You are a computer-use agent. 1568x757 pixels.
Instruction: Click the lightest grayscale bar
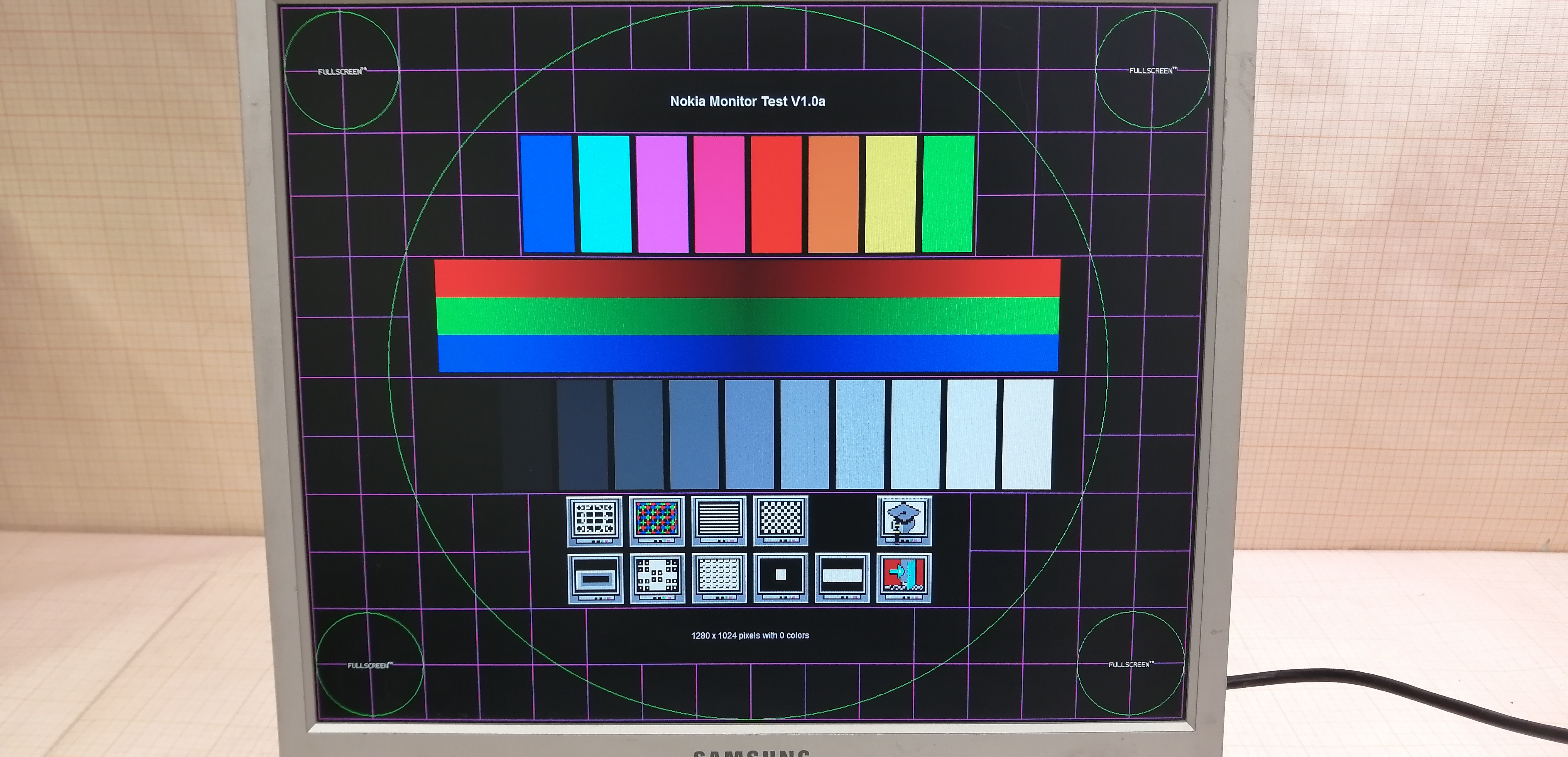[1028, 434]
